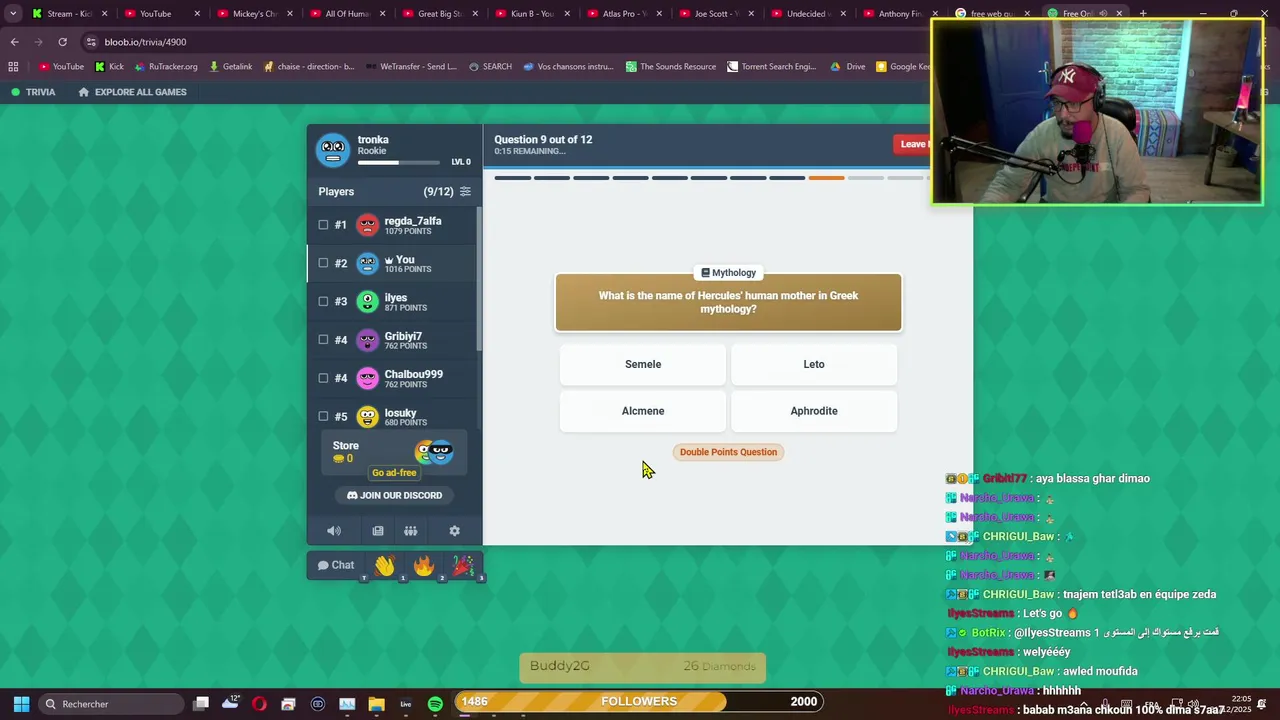Check the box next to You
The image size is (1280, 720).
pyautogui.click(x=323, y=263)
